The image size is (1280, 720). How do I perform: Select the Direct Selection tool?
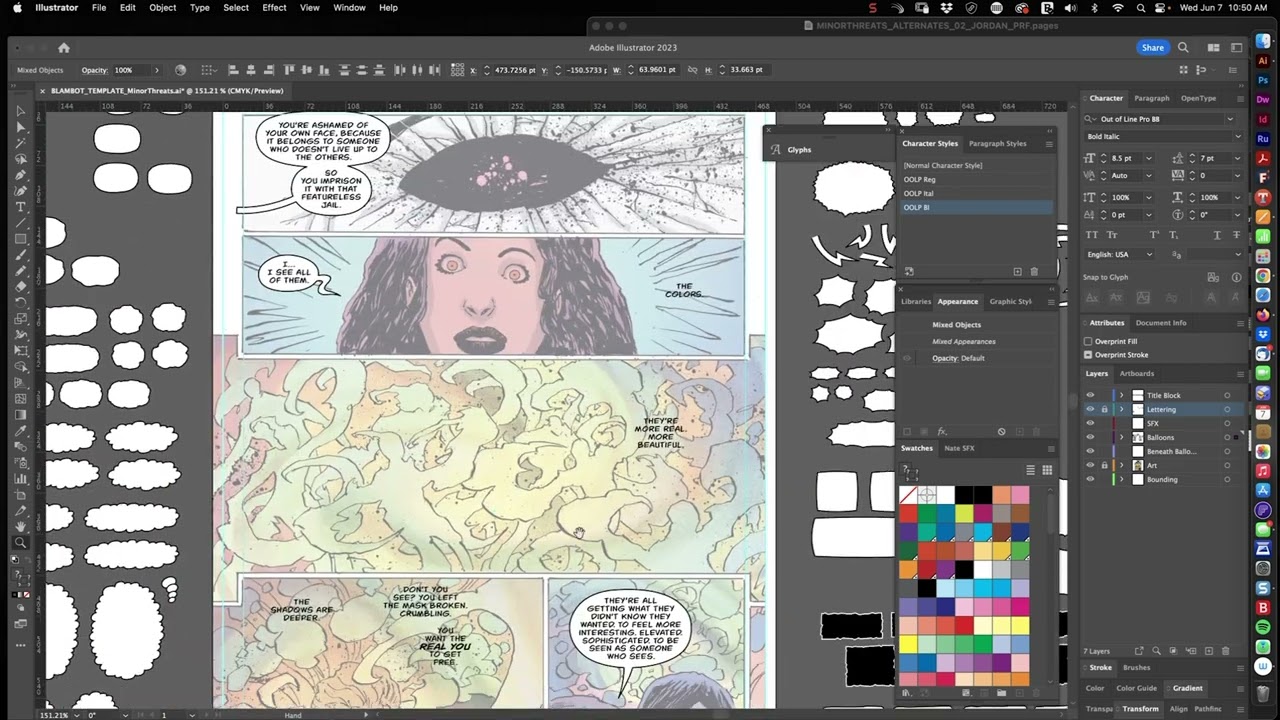click(x=20, y=127)
